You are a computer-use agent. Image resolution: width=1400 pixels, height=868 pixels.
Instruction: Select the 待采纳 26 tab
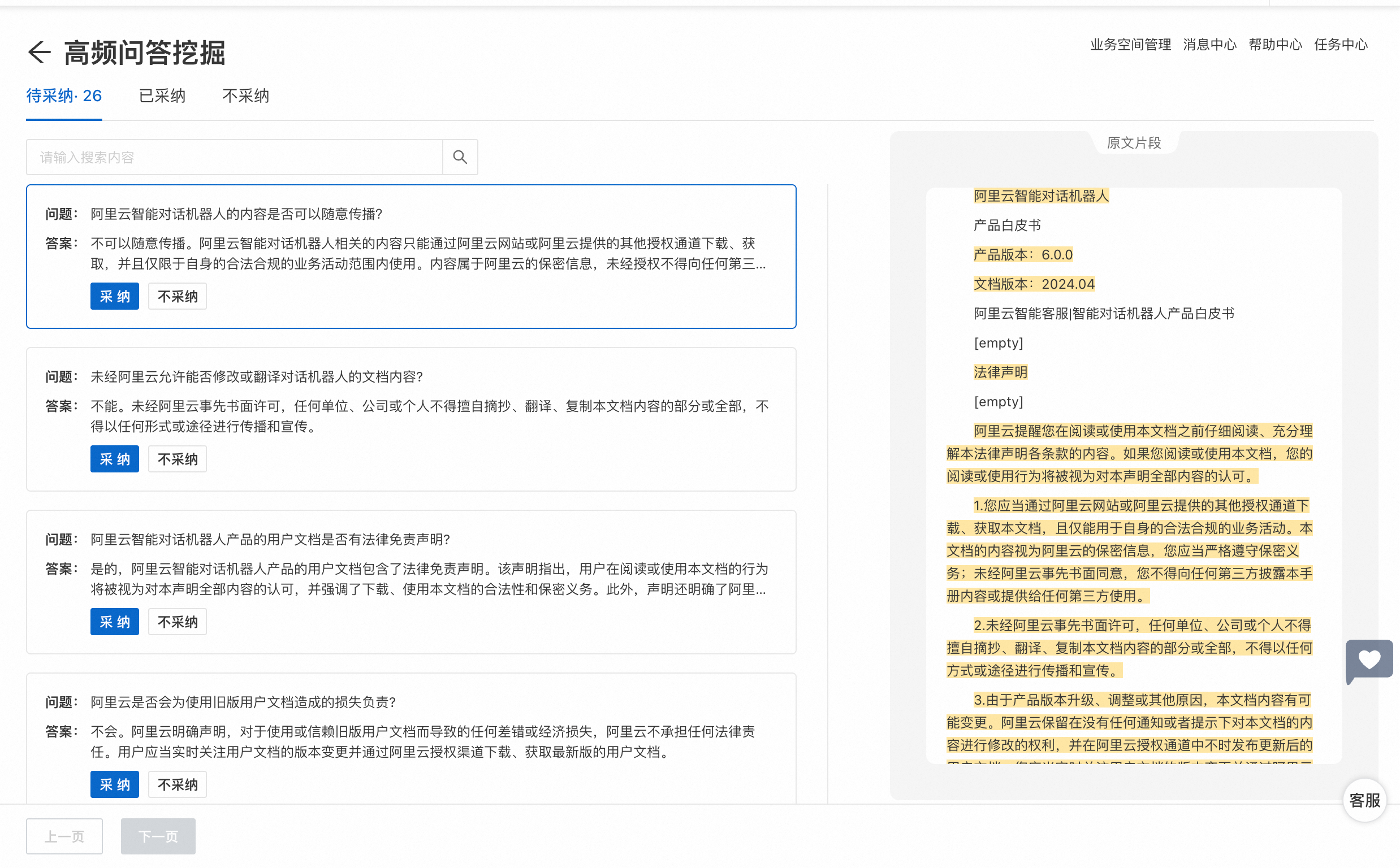coord(64,96)
